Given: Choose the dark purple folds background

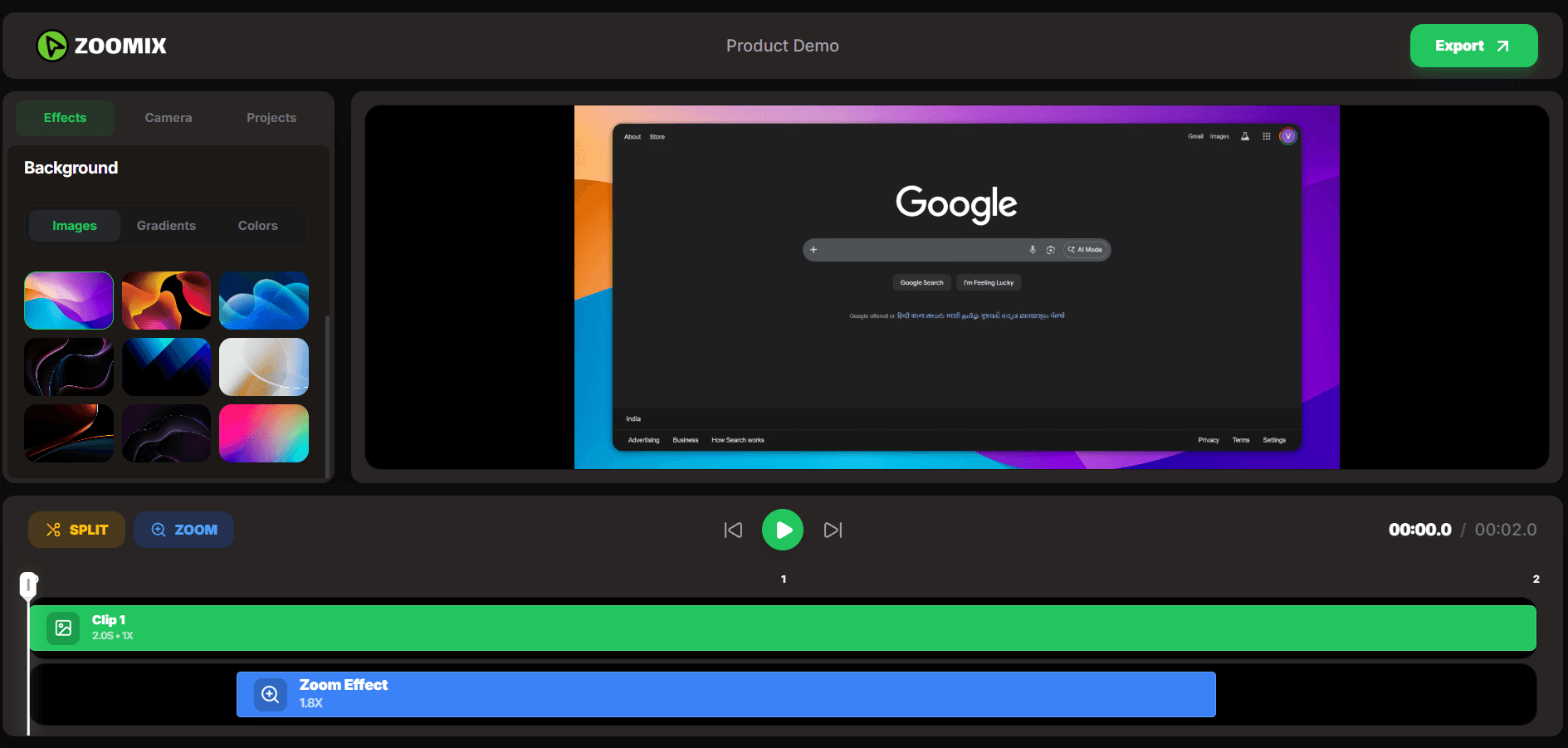Looking at the screenshot, I should click(x=166, y=433).
